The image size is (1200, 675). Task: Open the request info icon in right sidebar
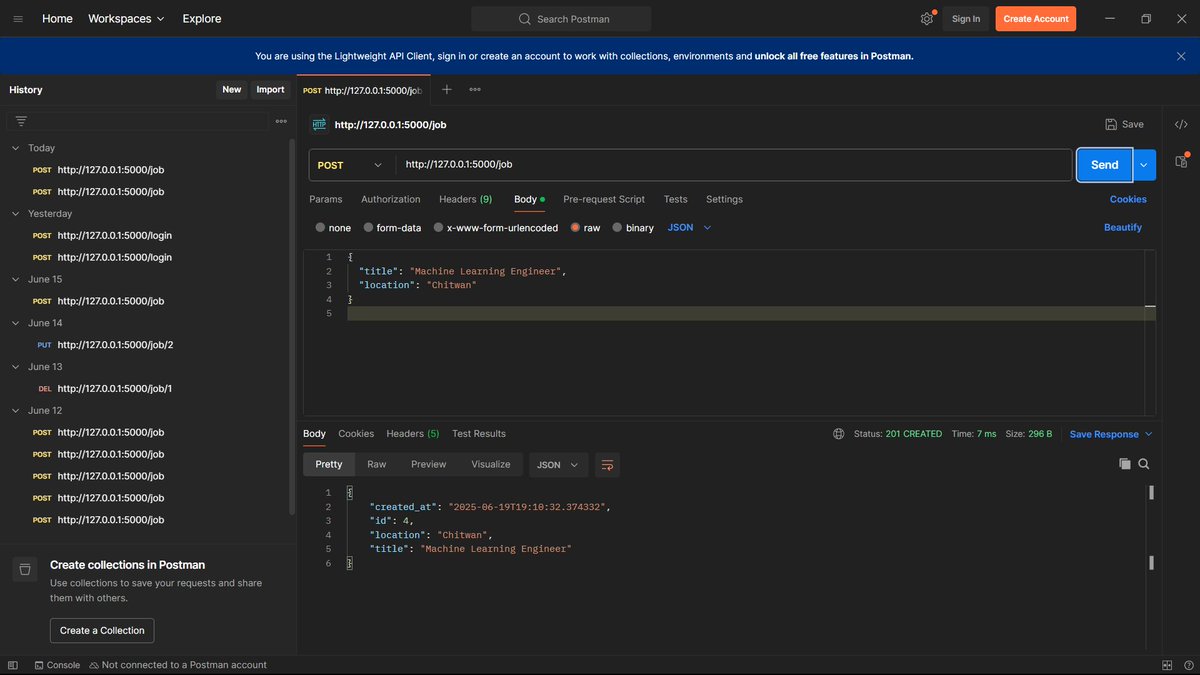1181,161
